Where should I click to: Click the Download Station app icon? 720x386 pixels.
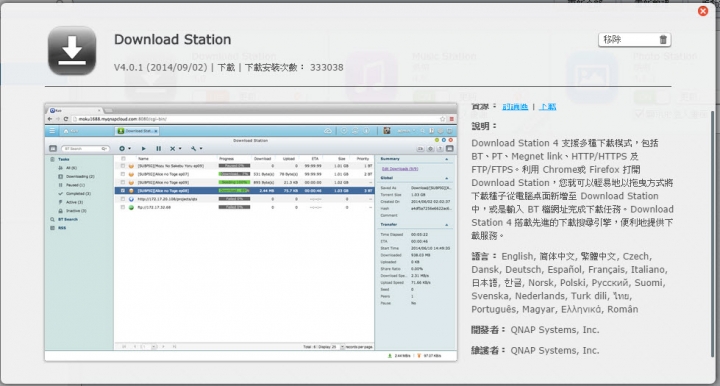(72, 50)
